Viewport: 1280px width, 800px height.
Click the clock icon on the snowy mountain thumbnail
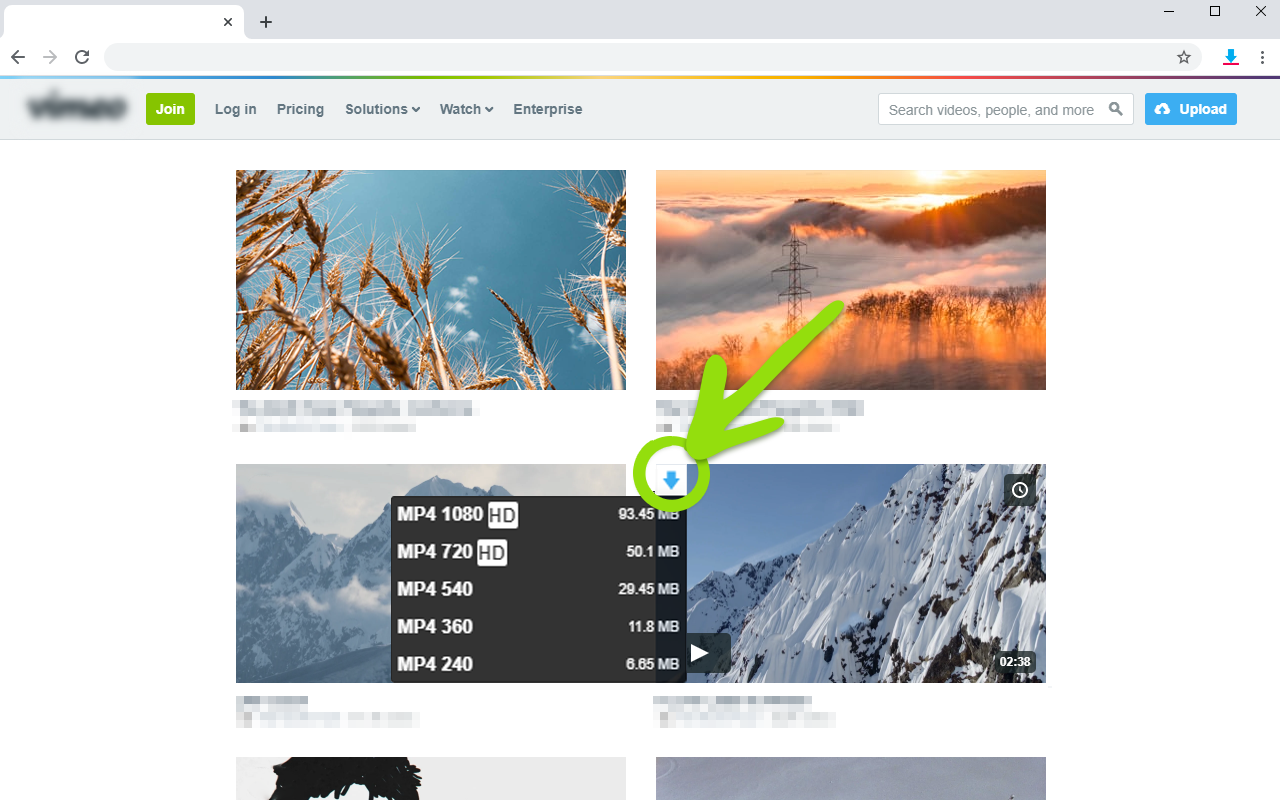(x=1019, y=489)
